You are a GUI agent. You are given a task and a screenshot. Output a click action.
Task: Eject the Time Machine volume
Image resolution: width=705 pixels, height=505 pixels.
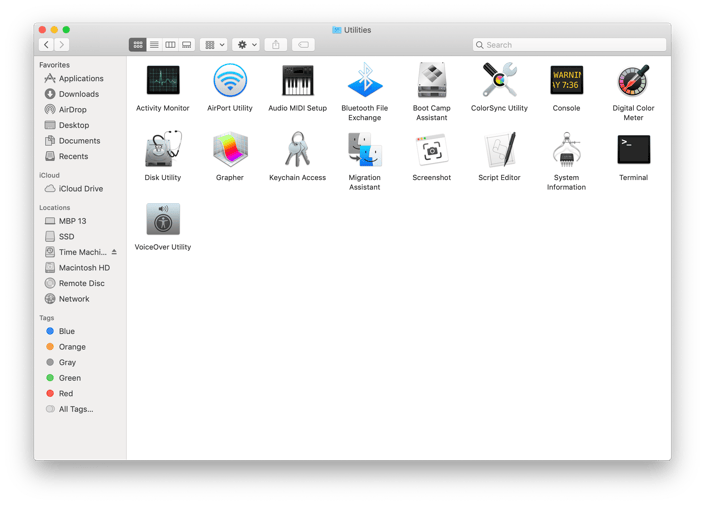[114, 252]
